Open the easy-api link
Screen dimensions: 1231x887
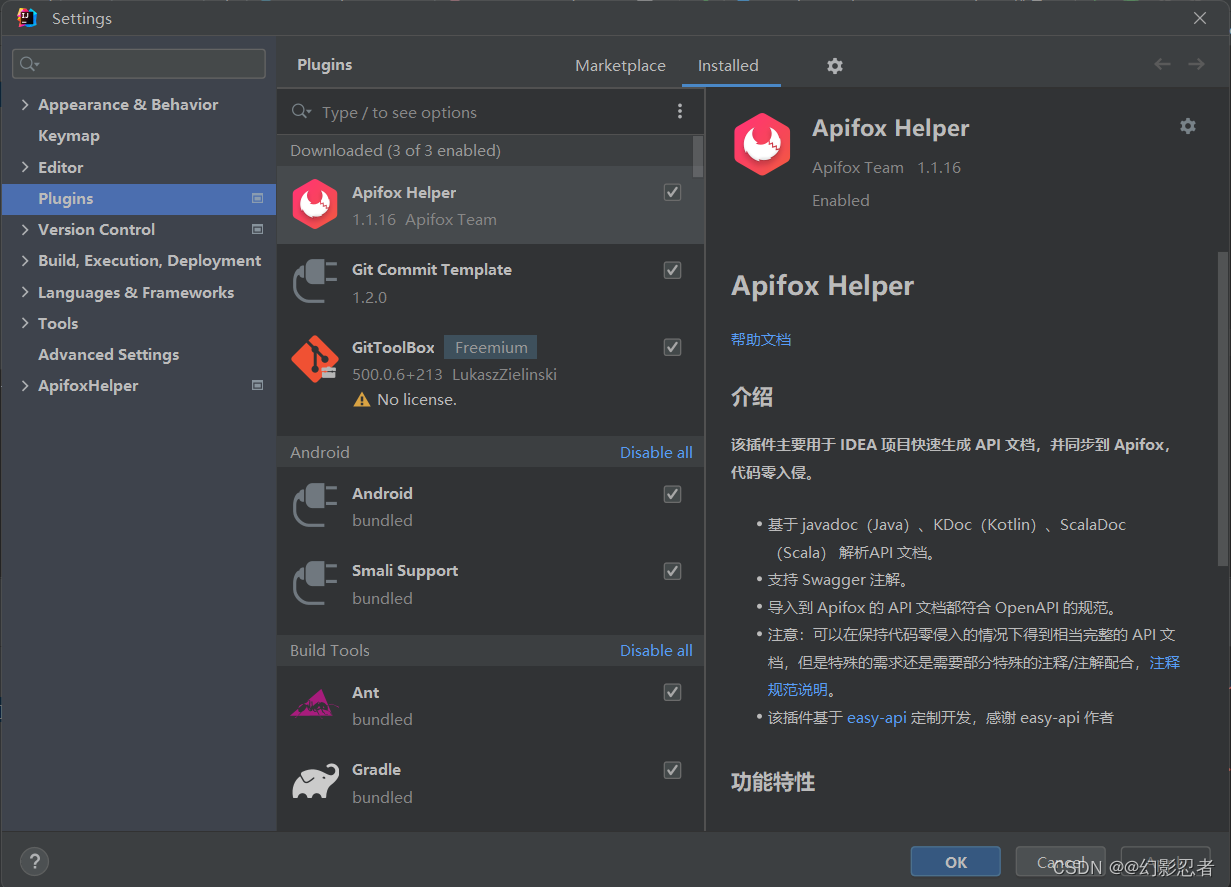[x=877, y=717]
